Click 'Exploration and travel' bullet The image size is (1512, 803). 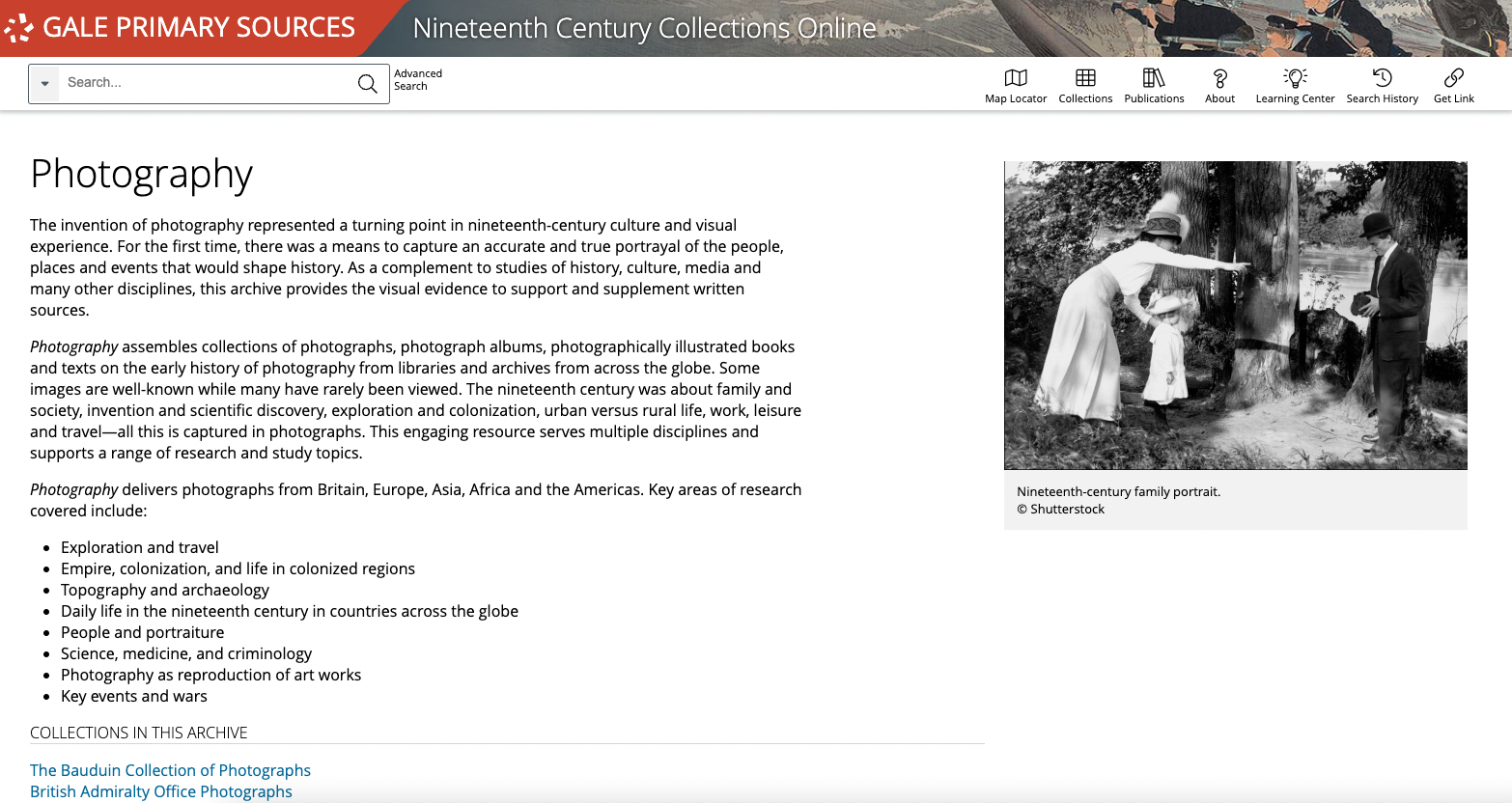point(140,547)
